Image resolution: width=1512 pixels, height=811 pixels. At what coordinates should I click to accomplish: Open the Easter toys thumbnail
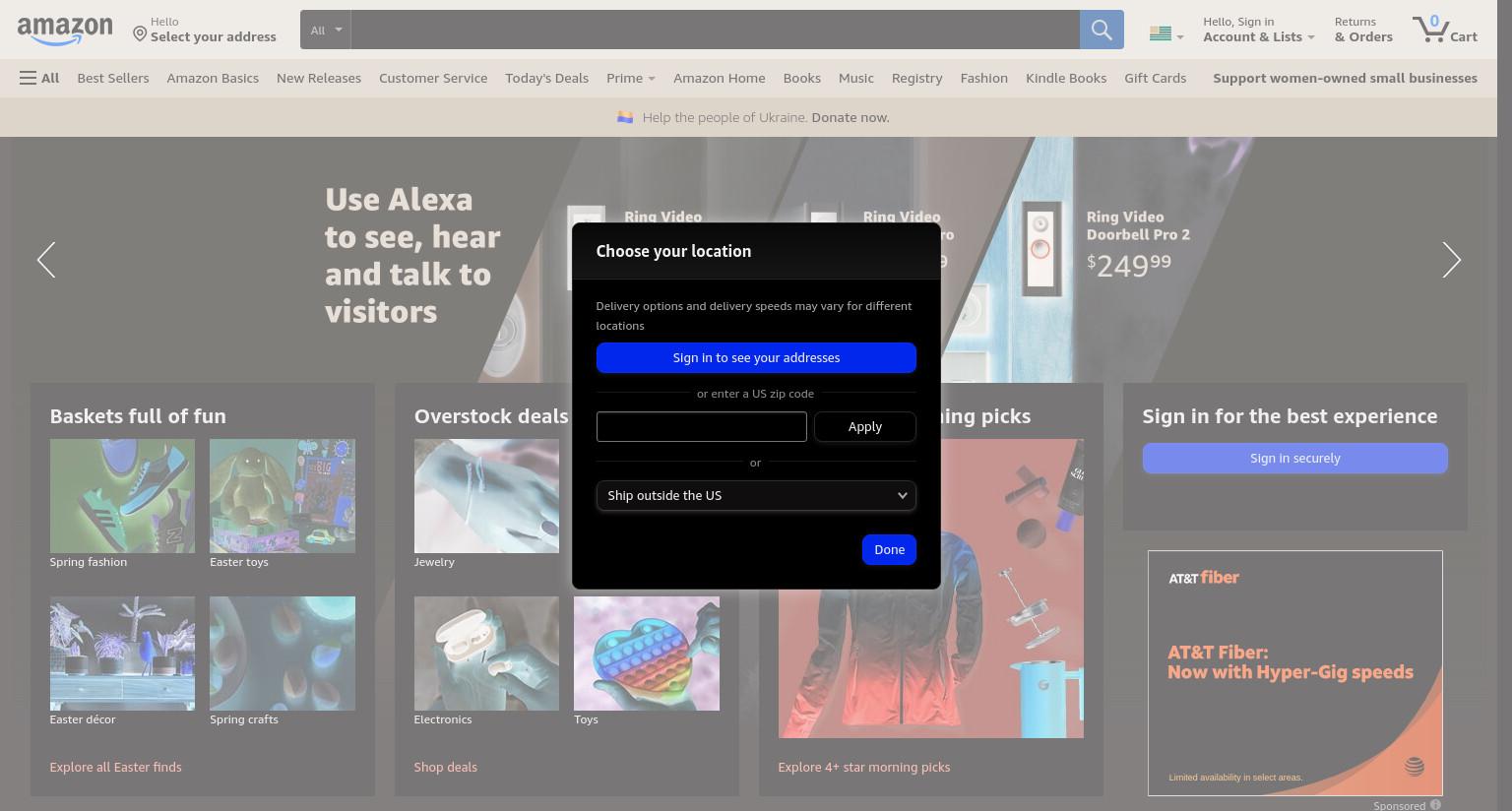pyautogui.click(x=283, y=496)
